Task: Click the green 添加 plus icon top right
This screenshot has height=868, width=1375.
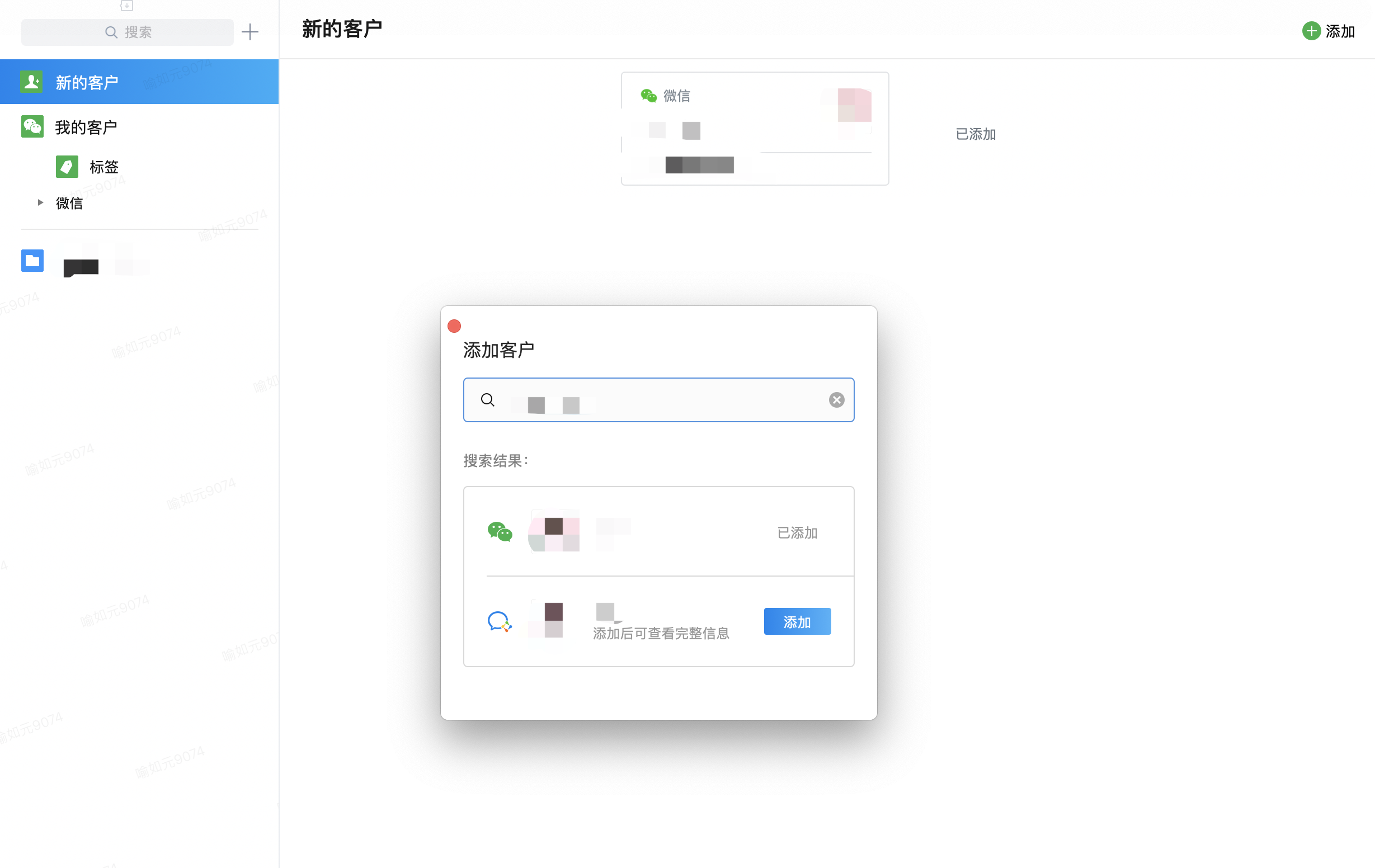Action: pyautogui.click(x=1311, y=31)
